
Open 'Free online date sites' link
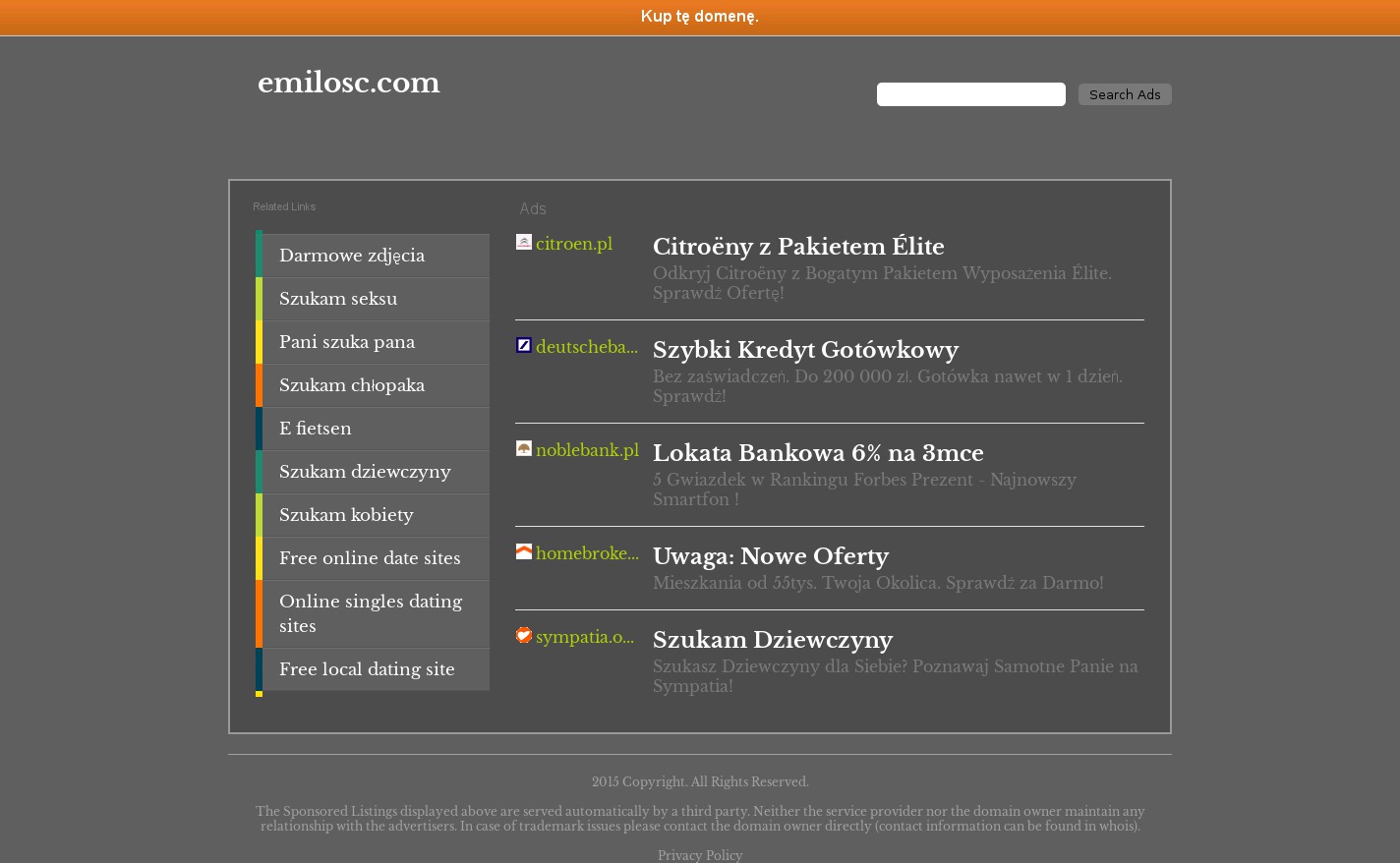(x=370, y=558)
